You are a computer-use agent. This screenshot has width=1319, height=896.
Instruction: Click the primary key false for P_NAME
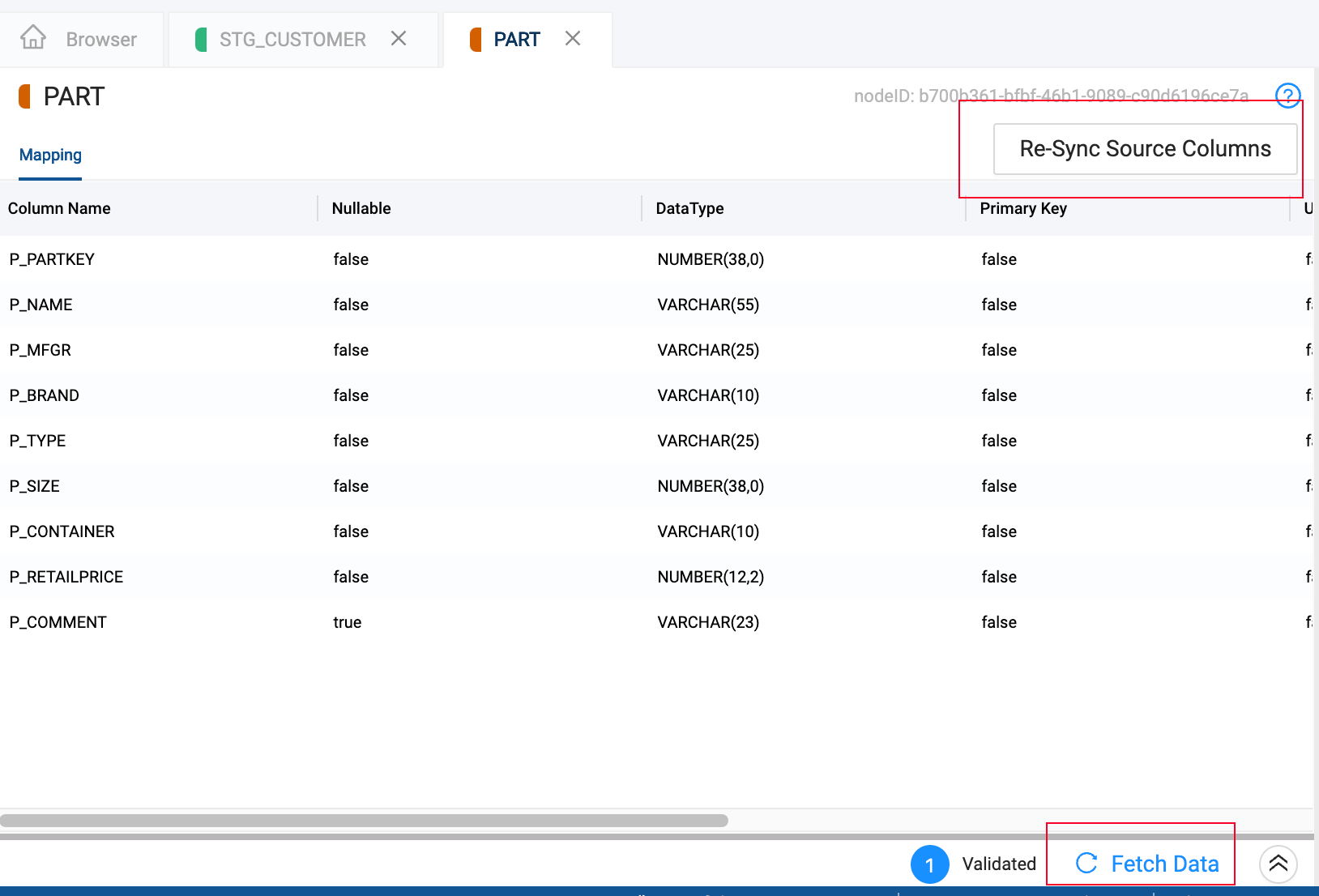[x=999, y=305]
